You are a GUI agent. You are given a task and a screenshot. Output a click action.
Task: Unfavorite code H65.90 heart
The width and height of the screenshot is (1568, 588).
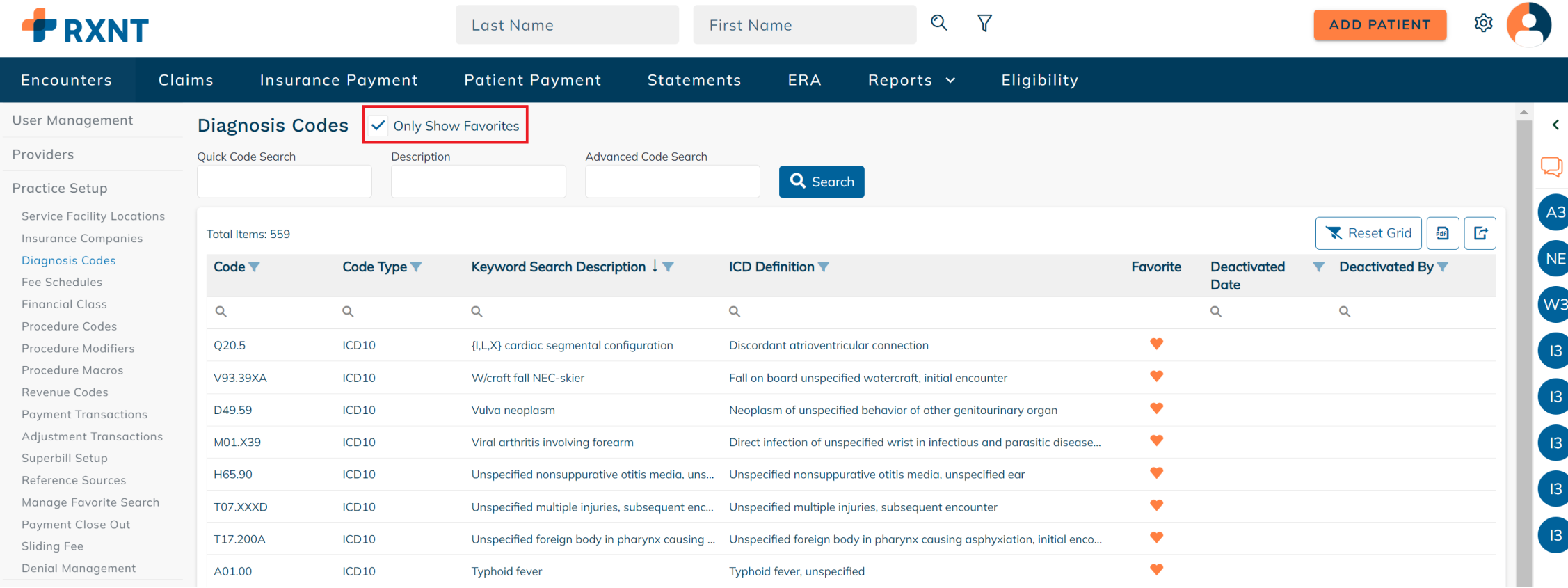(x=1156, y=473)
